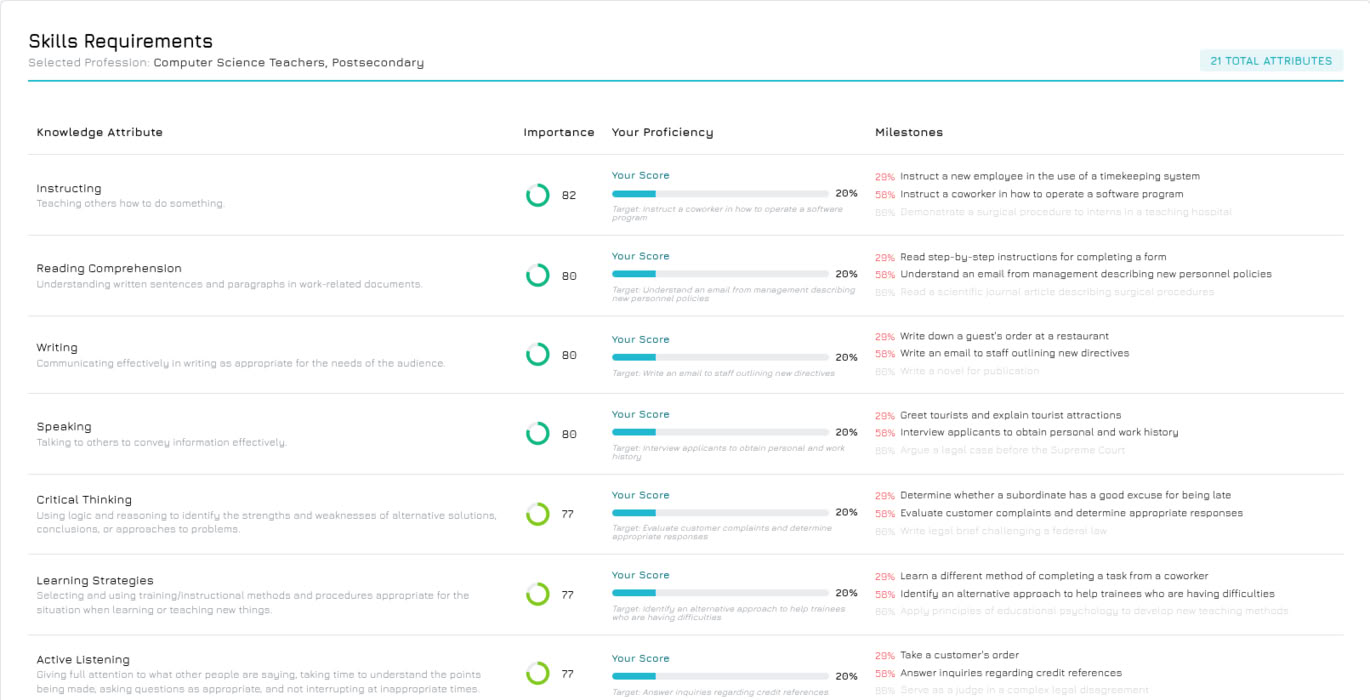This screenshot has width=1370, height=700.
Task: Click the Speaking importance ring icon
Action: (538, 434)
